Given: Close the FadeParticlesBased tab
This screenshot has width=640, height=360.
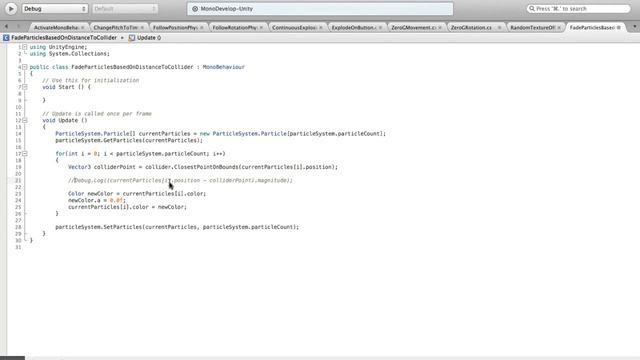Looking at the screenshot, I should coord(619,28).
